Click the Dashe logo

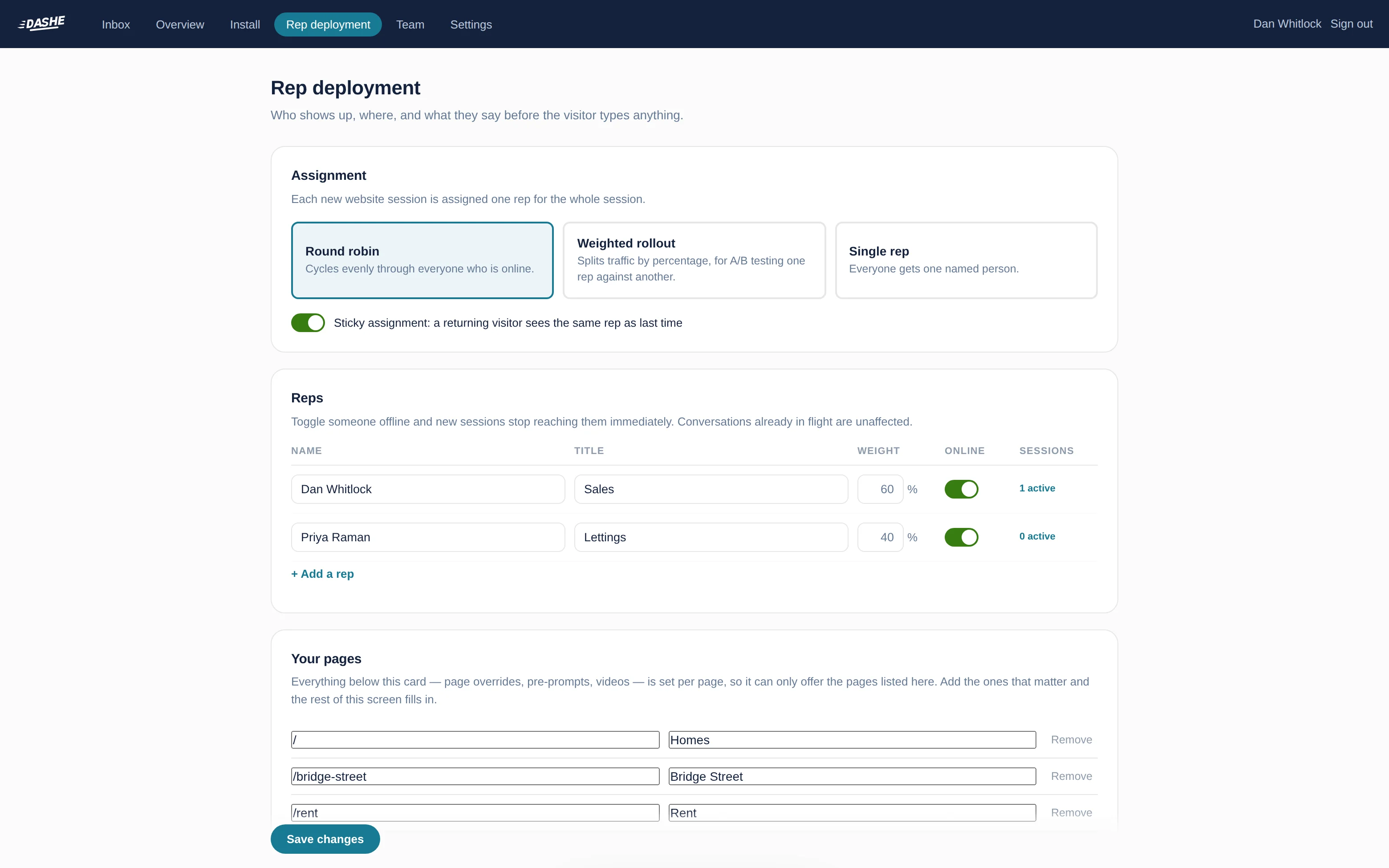[x=41, y=24]
